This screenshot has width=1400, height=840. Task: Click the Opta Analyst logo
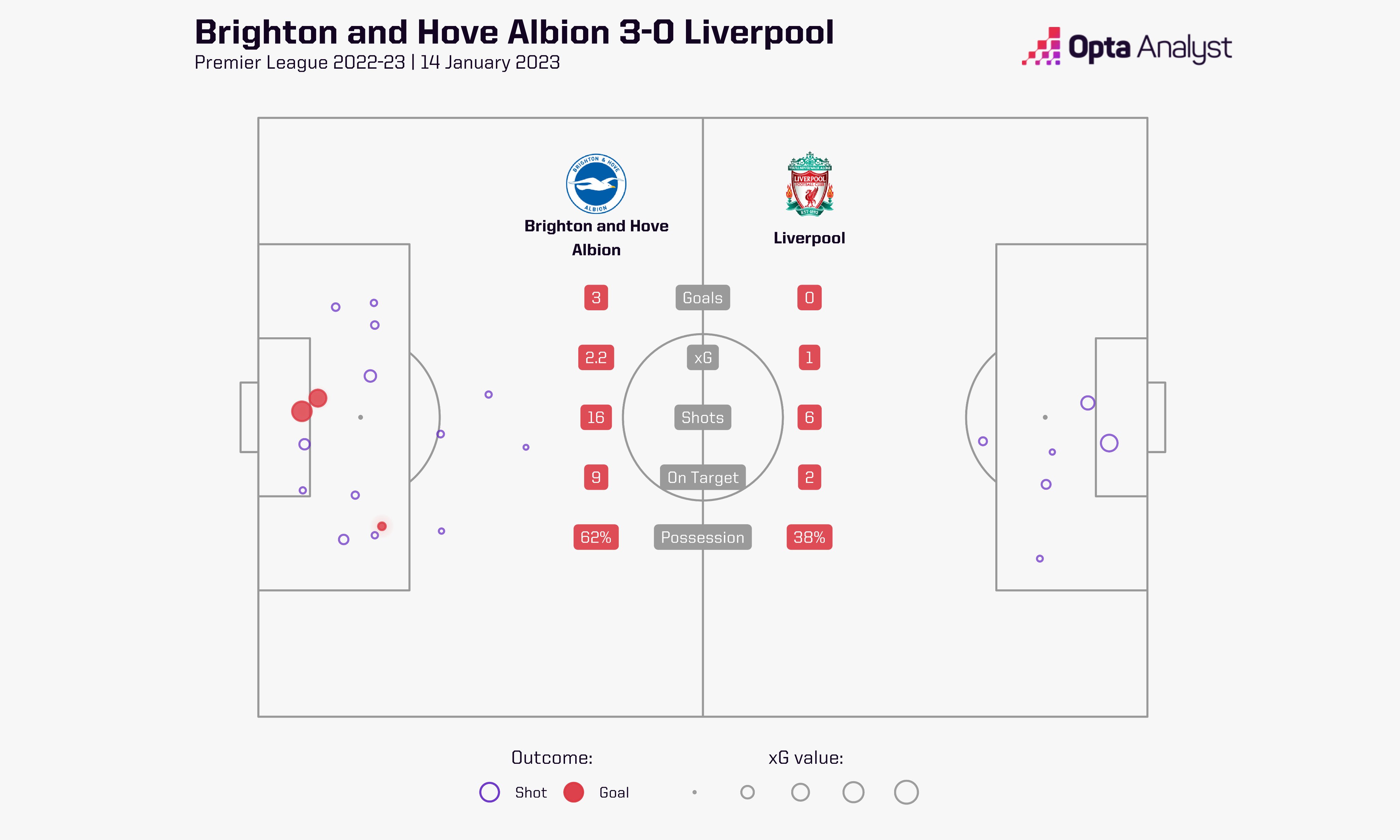[x=1126, y=48]
